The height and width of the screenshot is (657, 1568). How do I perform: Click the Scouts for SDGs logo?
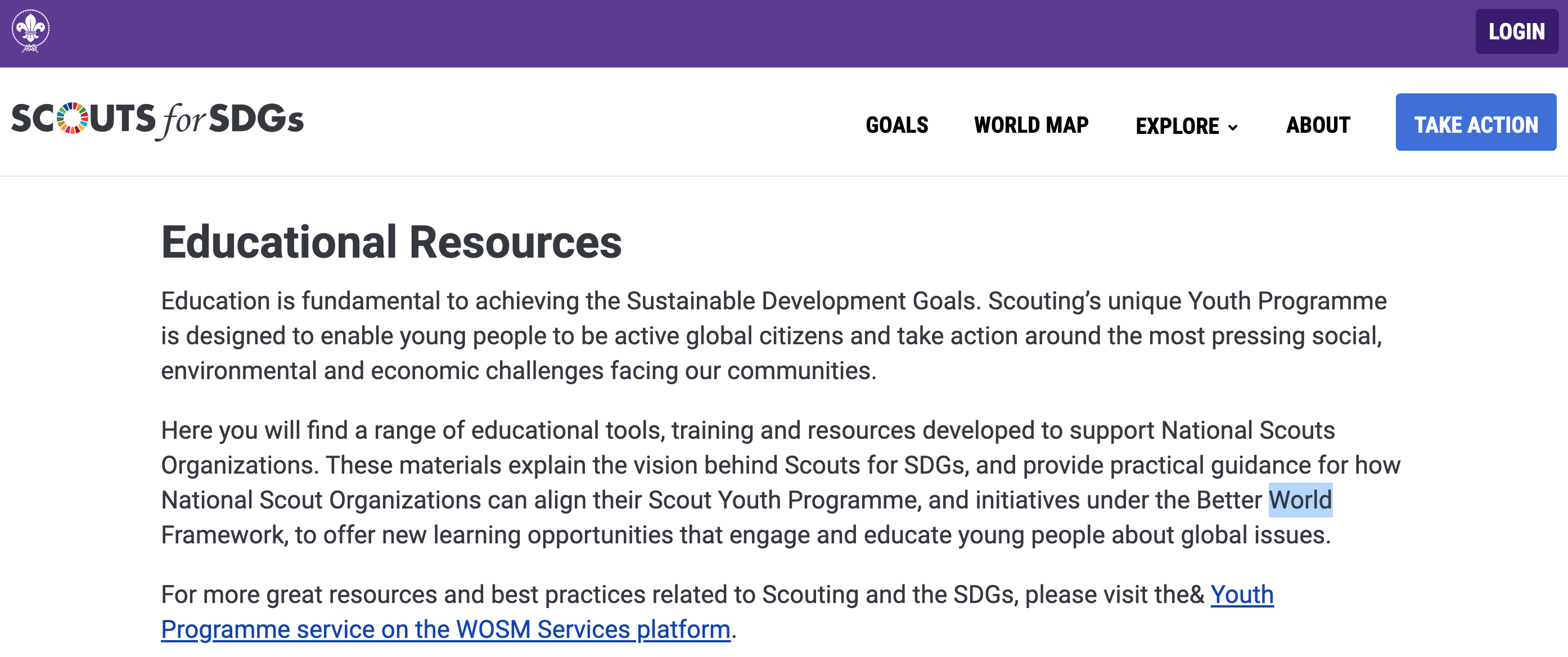coord(158,120)
